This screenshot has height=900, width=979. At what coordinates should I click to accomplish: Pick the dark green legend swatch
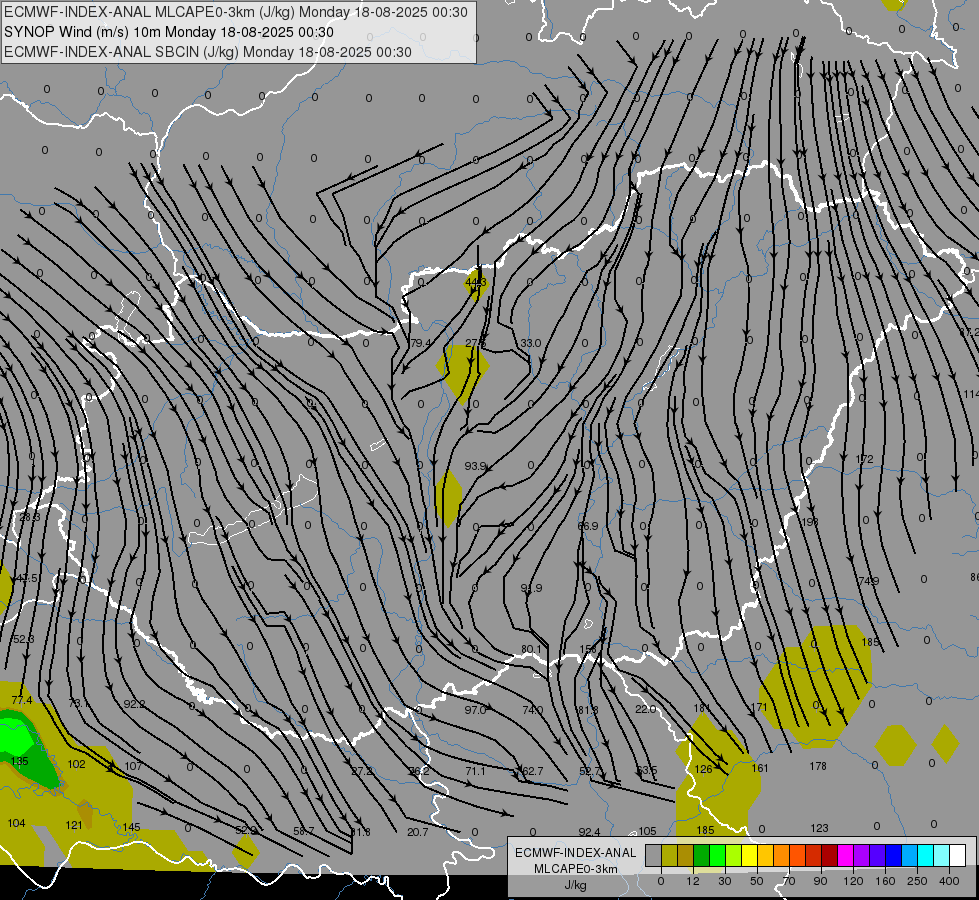pos(701,855)
